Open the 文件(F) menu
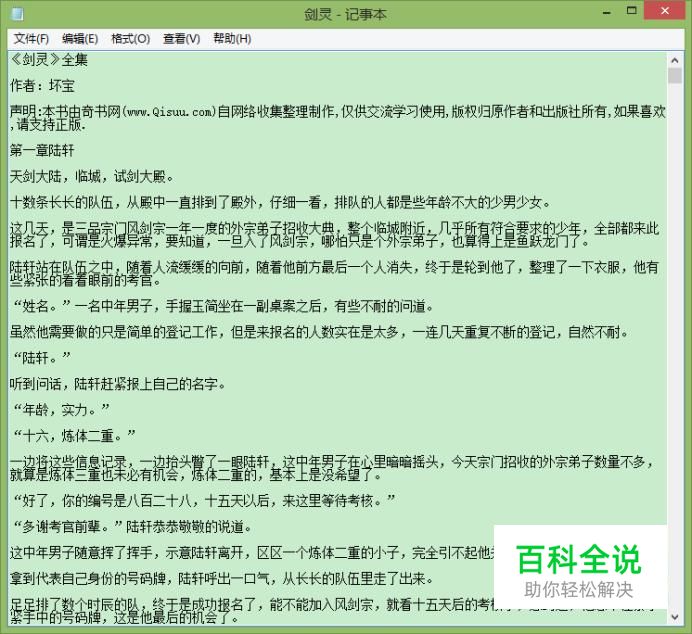 [31, 39]
